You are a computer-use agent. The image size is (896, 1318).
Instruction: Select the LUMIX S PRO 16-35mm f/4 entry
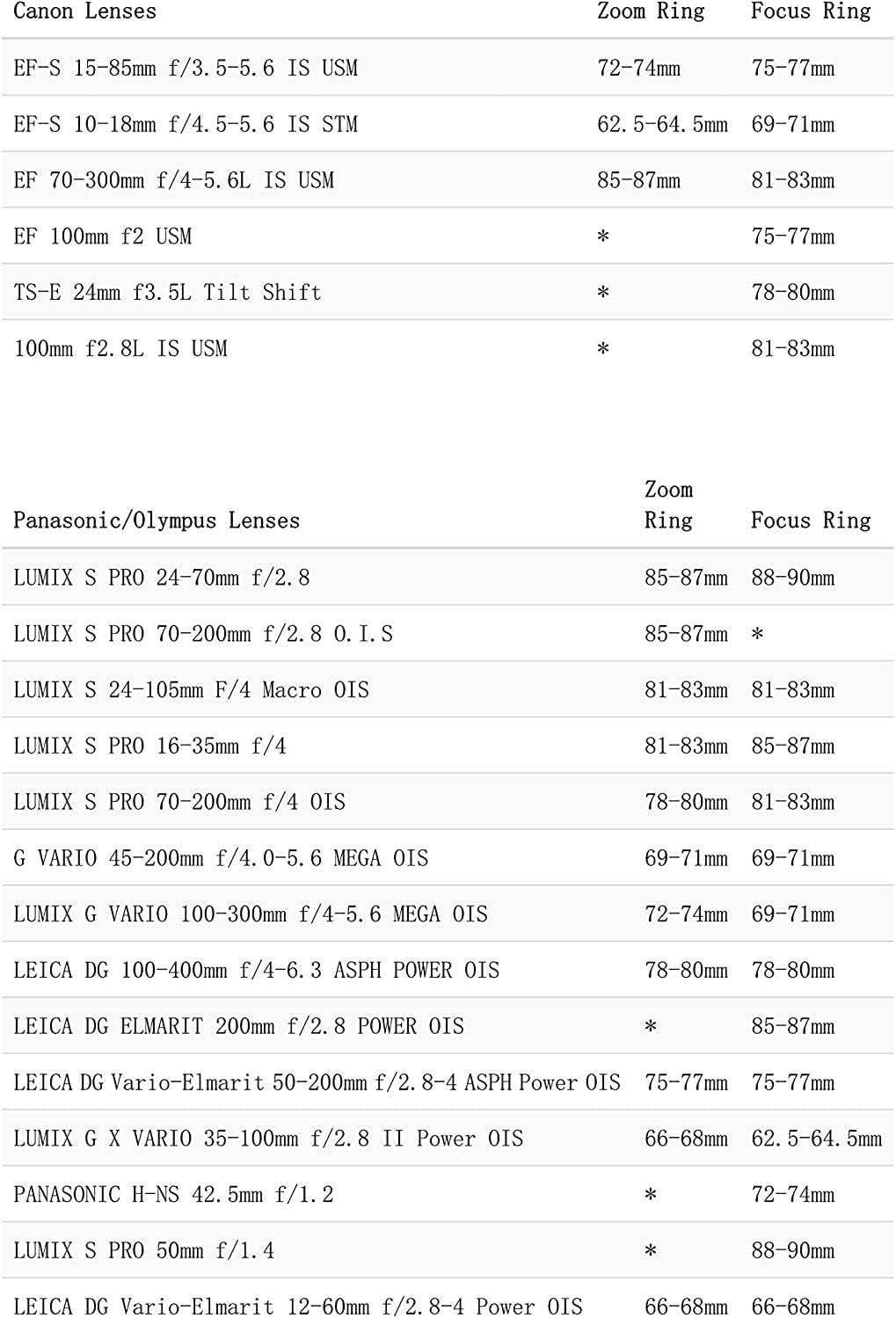149,746
